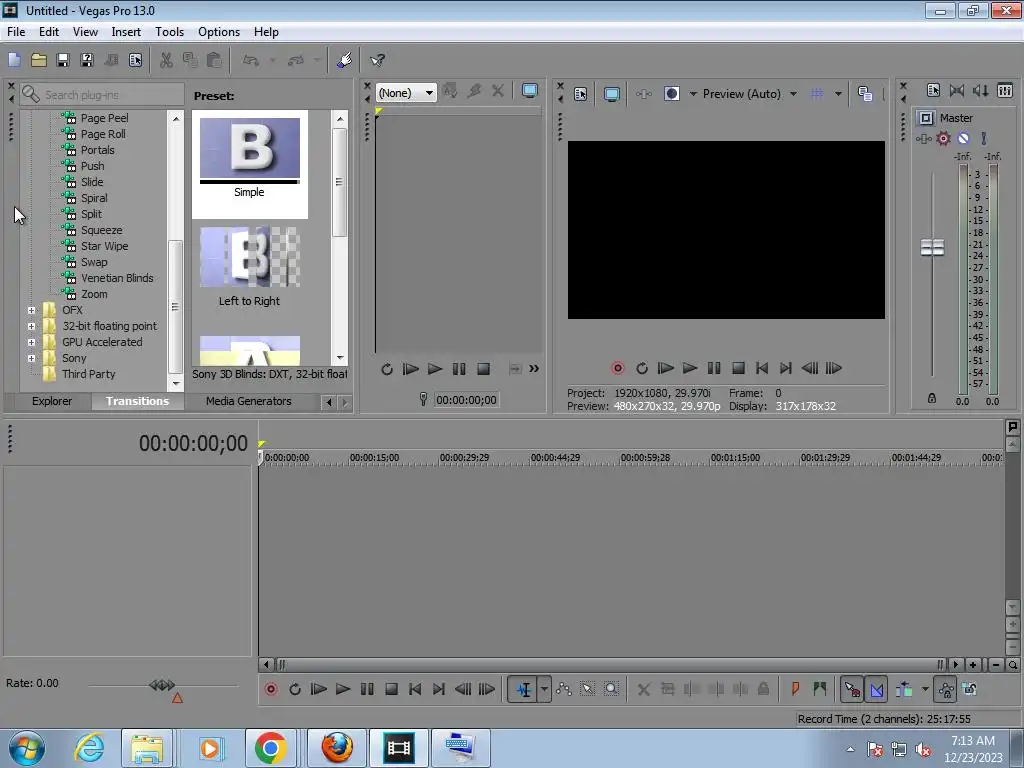Toggle Enable Snapping button
The image size is (1024, 768).
(852, 689)
